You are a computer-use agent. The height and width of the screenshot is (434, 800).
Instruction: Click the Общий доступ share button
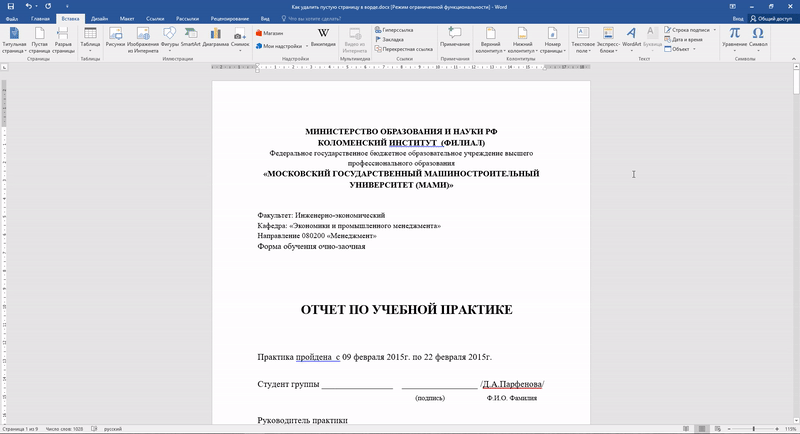771,18
